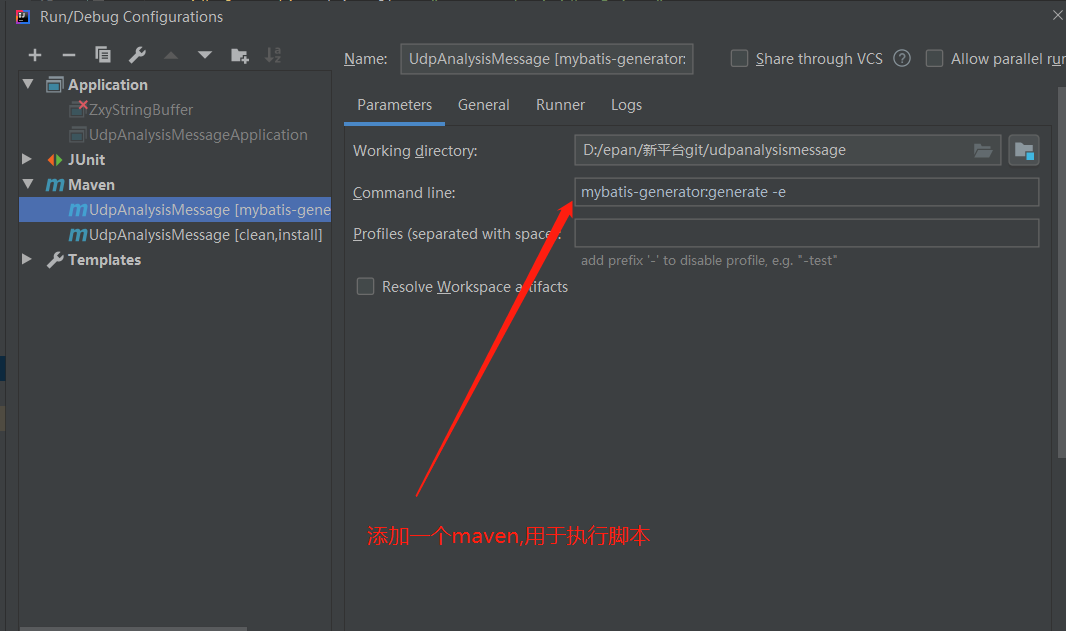
Task: Add a new configuration with plus icon
Action: click(35, 55)
